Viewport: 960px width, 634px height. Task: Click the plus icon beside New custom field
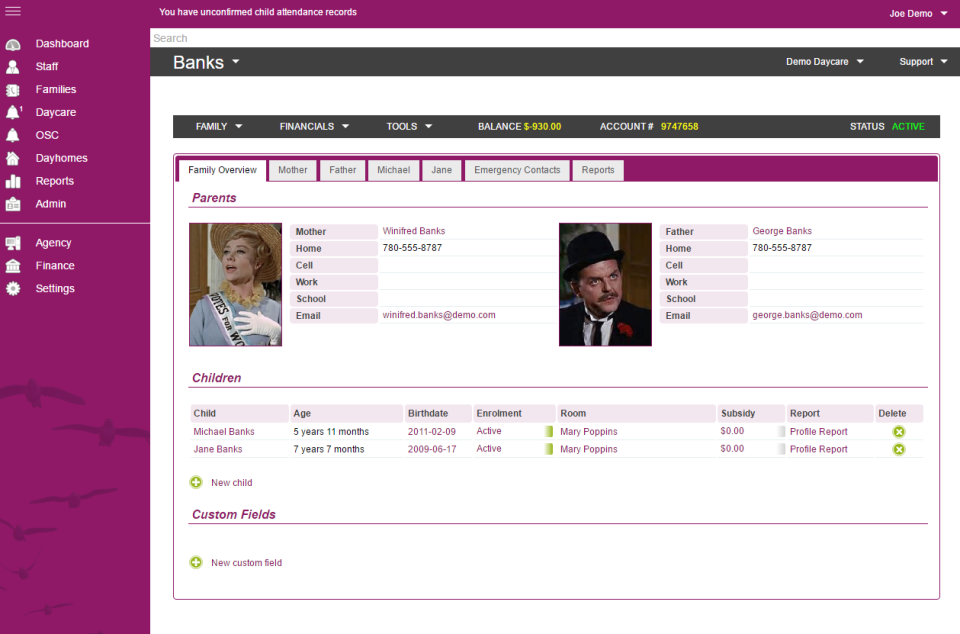[196, 562]
